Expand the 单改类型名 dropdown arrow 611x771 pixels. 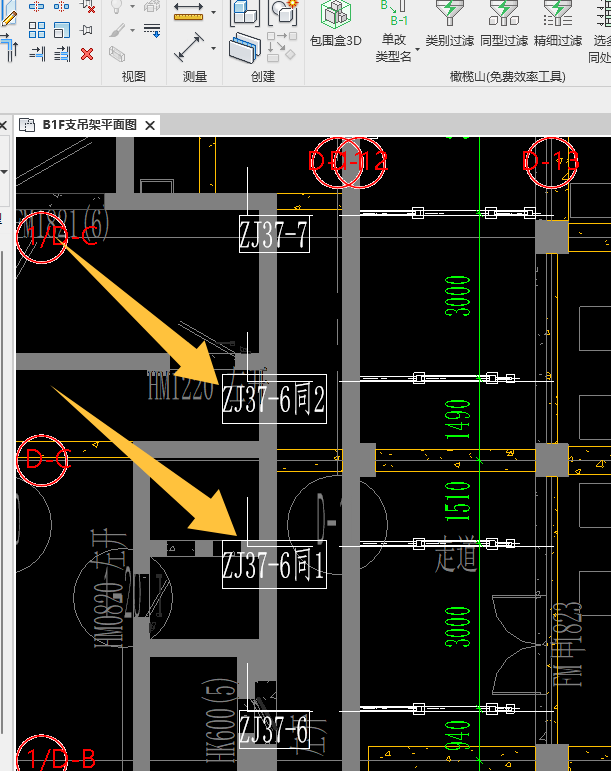pyautogui.click(x=417, y=50)
